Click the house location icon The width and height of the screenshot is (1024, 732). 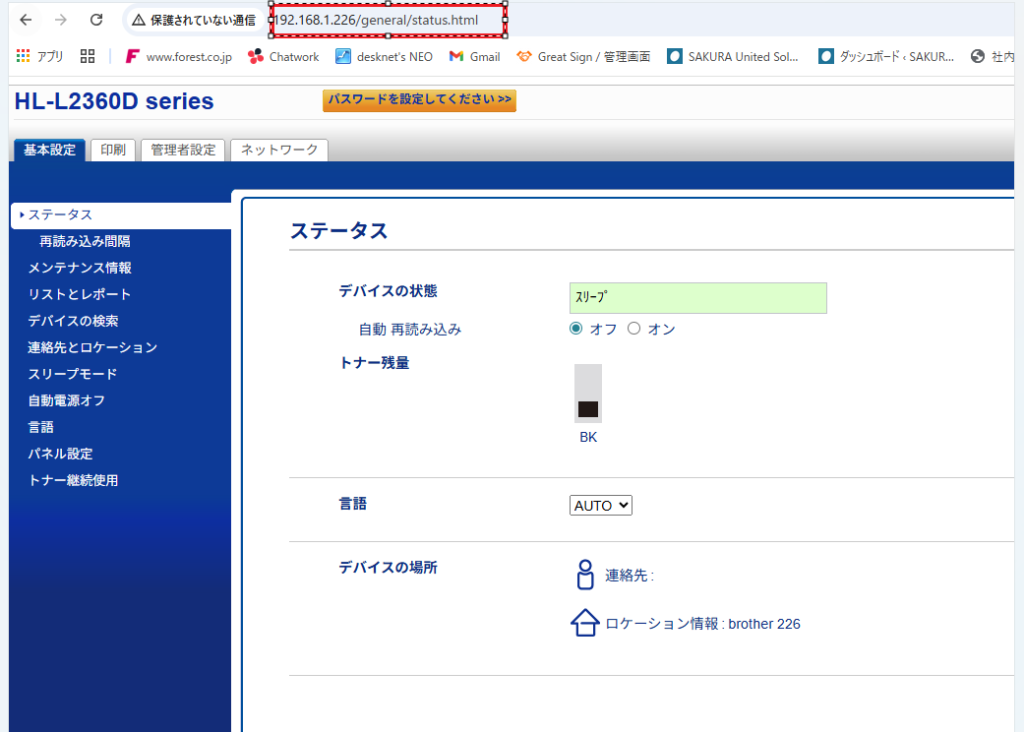click(x=584, y=624)
